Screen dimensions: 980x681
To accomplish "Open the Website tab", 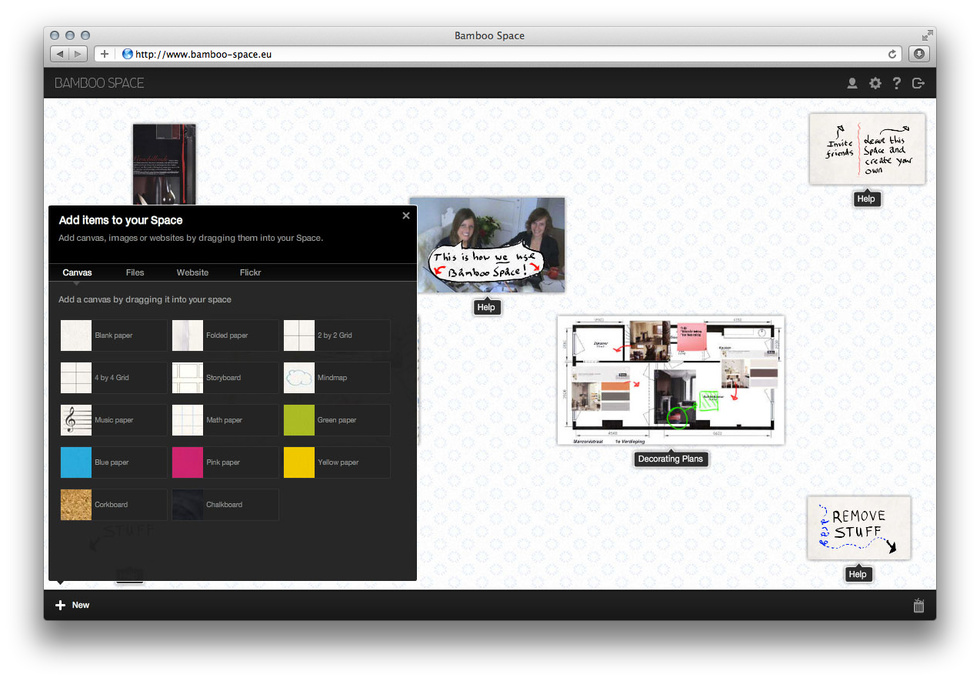I will (192, 272).
